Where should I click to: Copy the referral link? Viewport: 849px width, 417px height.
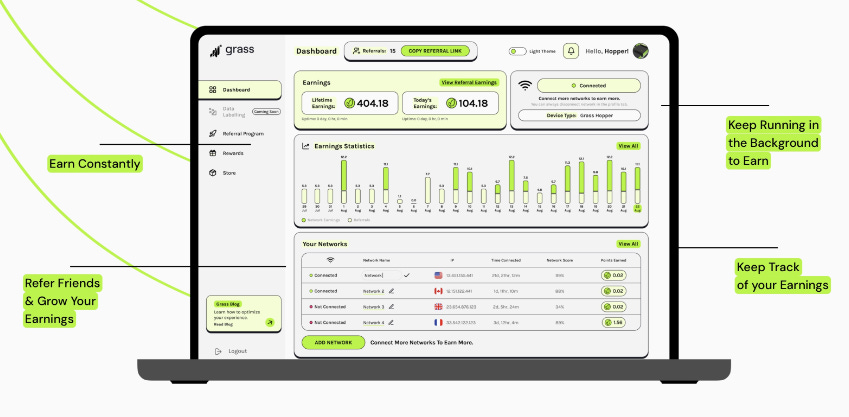pyautogui.click(x=435, y=51)
